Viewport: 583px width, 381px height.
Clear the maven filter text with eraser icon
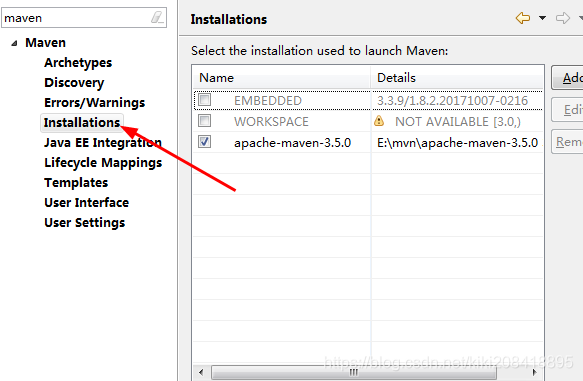tap(157, 17)
